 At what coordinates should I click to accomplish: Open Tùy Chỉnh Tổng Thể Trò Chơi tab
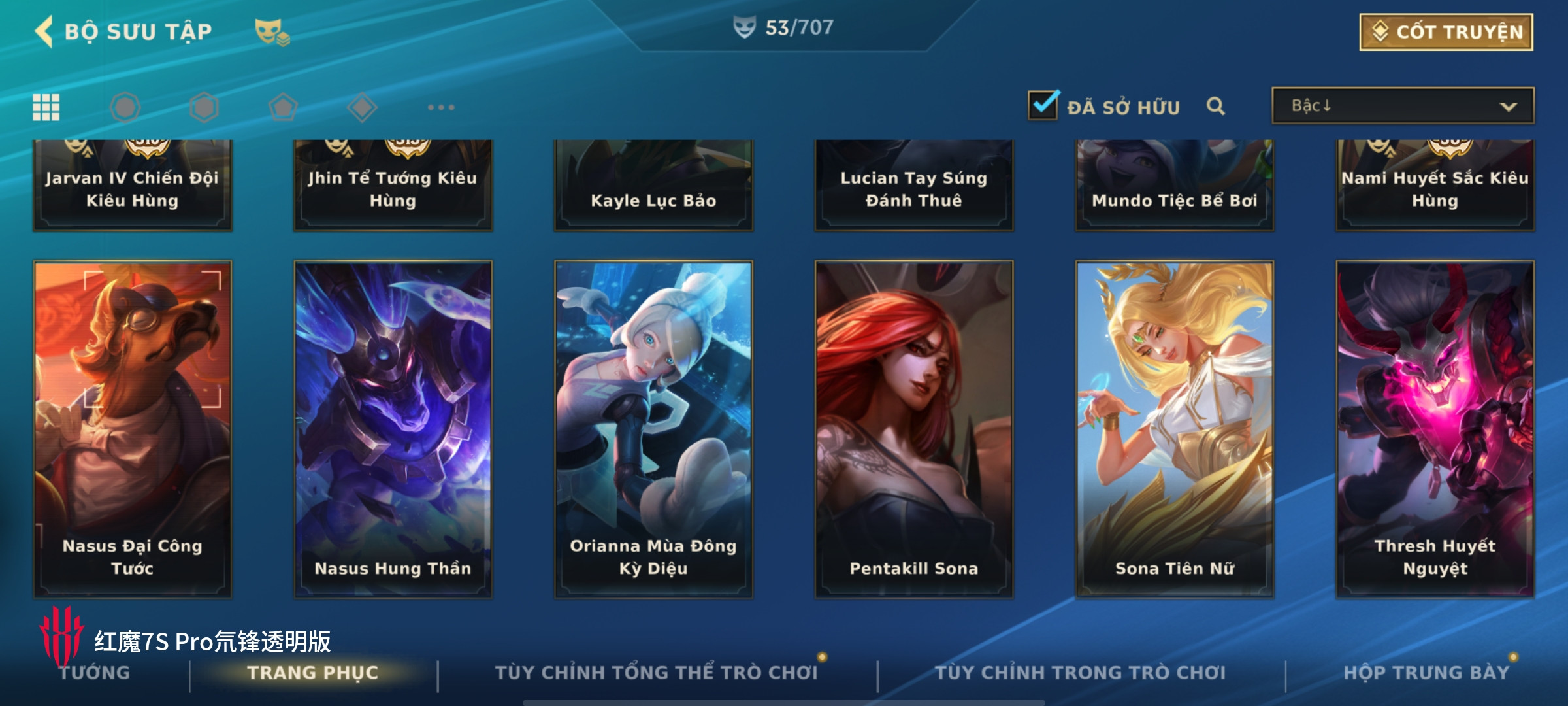[656, 672]
